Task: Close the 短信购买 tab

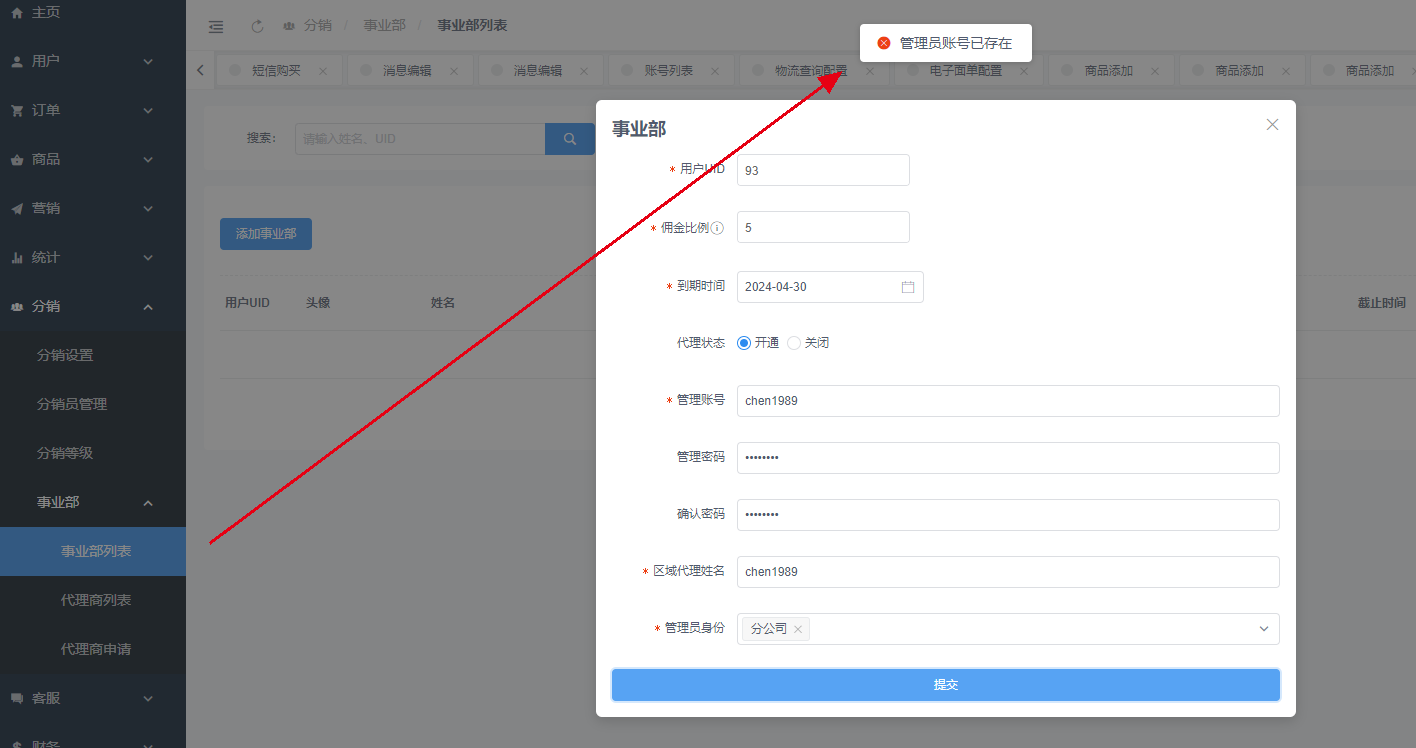Action: pyautogui.click(x=322, y=71)
